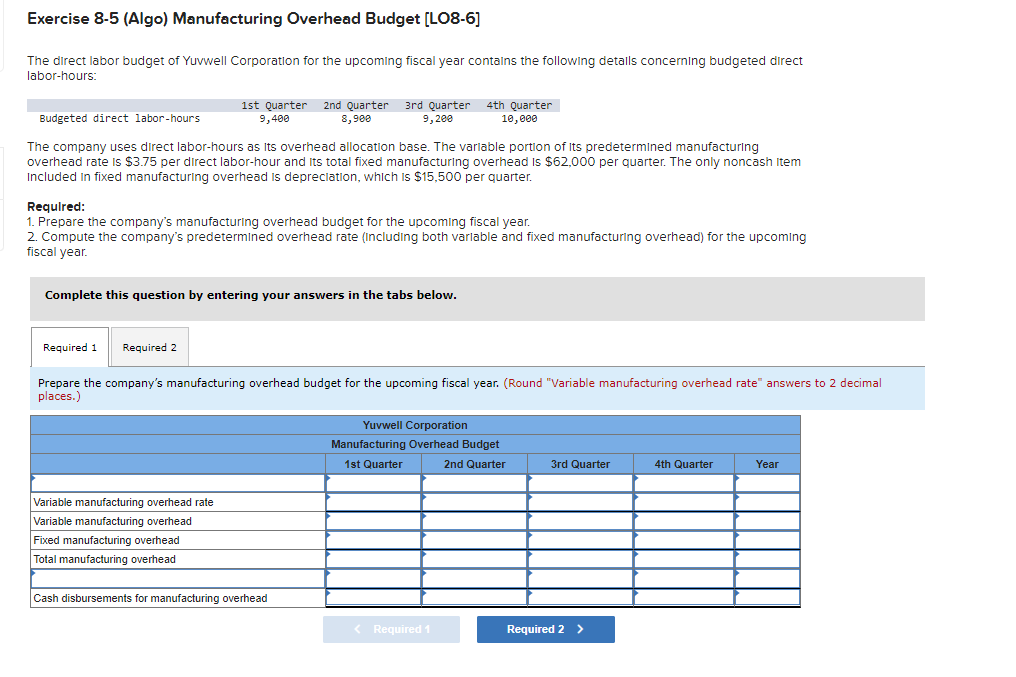Click the Manufacturing Overhead Budget table heading
Screen dimensions: 1016x677
pos(415,444)
